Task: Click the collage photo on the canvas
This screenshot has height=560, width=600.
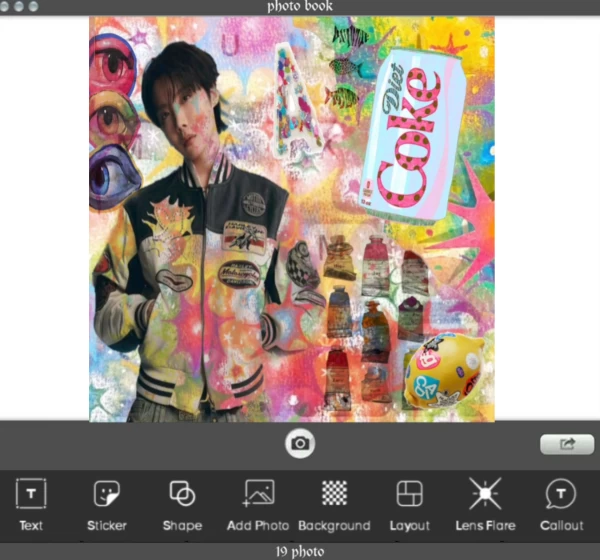Action: click(292, 219)
